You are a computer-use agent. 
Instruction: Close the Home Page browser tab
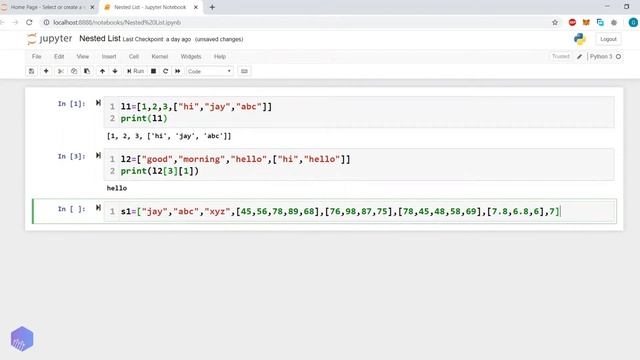pyautogui.click(x=92, y=7)
